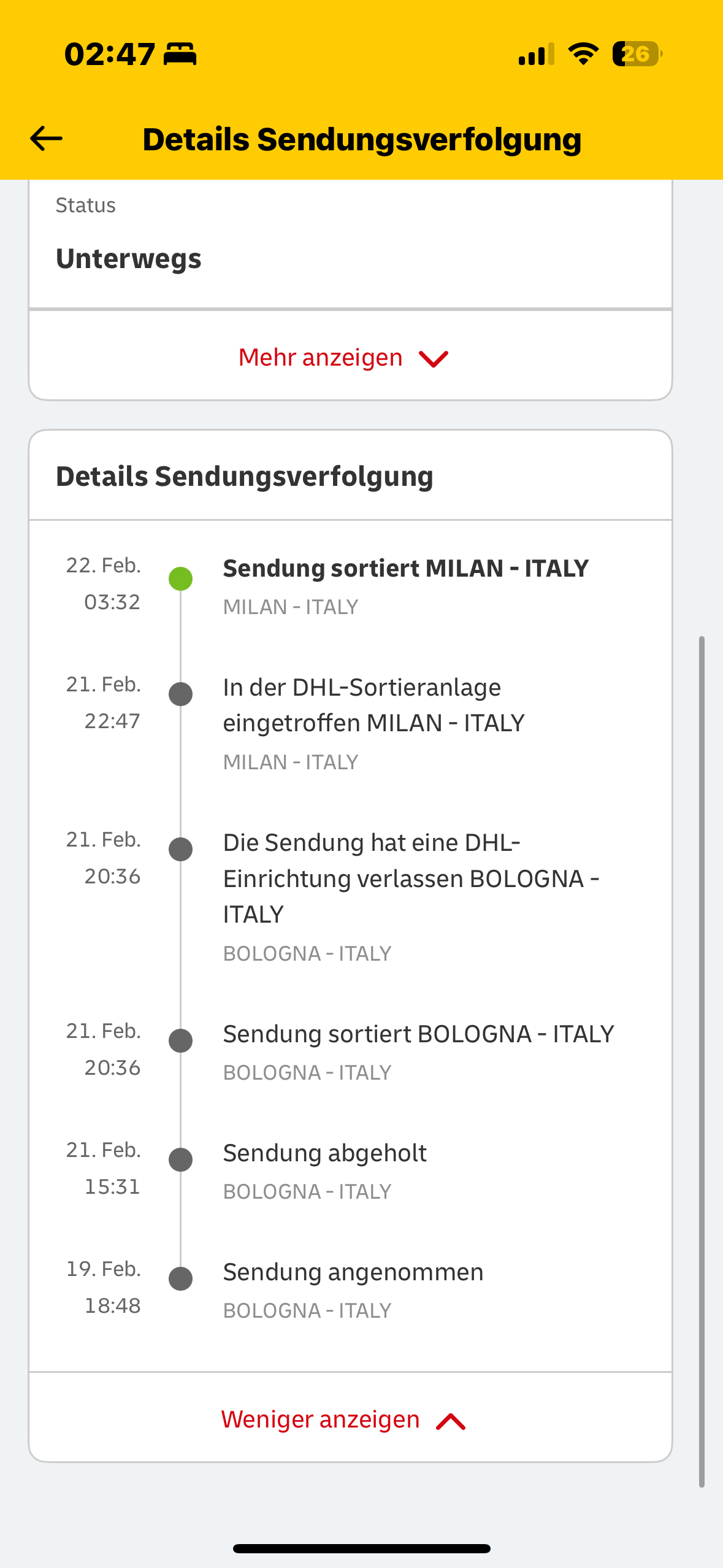Open the downward chevron next to Mehr anzeigen
Screen dimensions: 723x1568
click(x=434, y=358)
